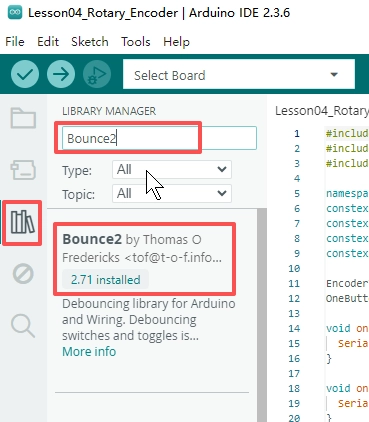The image size is (369, 422).
Task: Click the 2.71 installed version badge
Action: click(105, 280)
